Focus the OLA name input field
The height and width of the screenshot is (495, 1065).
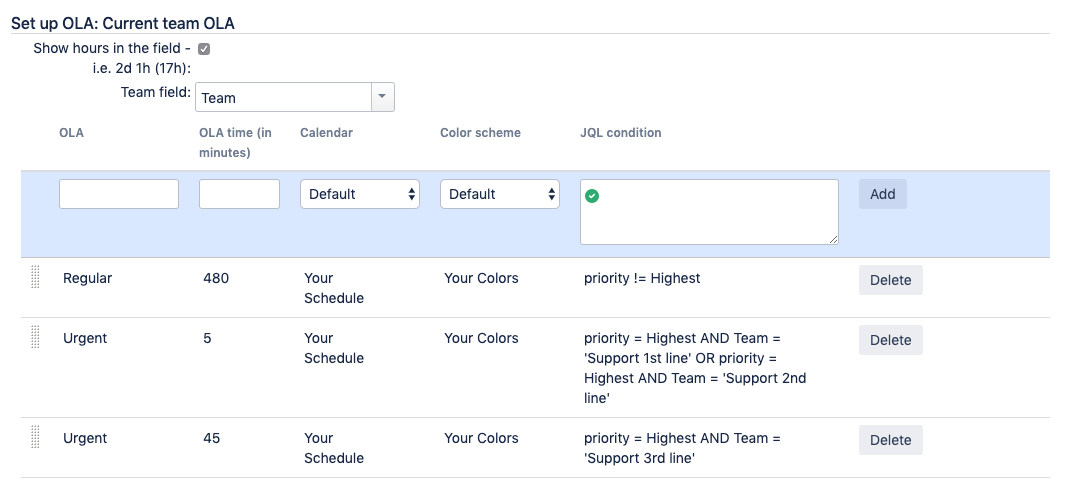119,194
